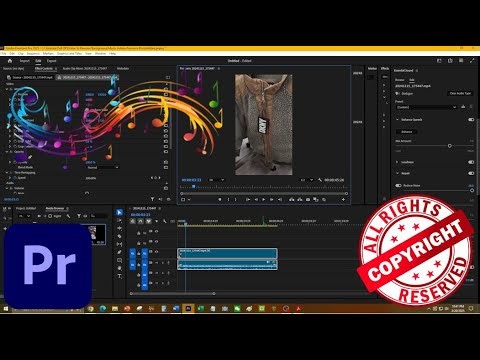Pick the Ripple Edit tool
This screenshot has width=480, height=360.
(x=120, y=228)
